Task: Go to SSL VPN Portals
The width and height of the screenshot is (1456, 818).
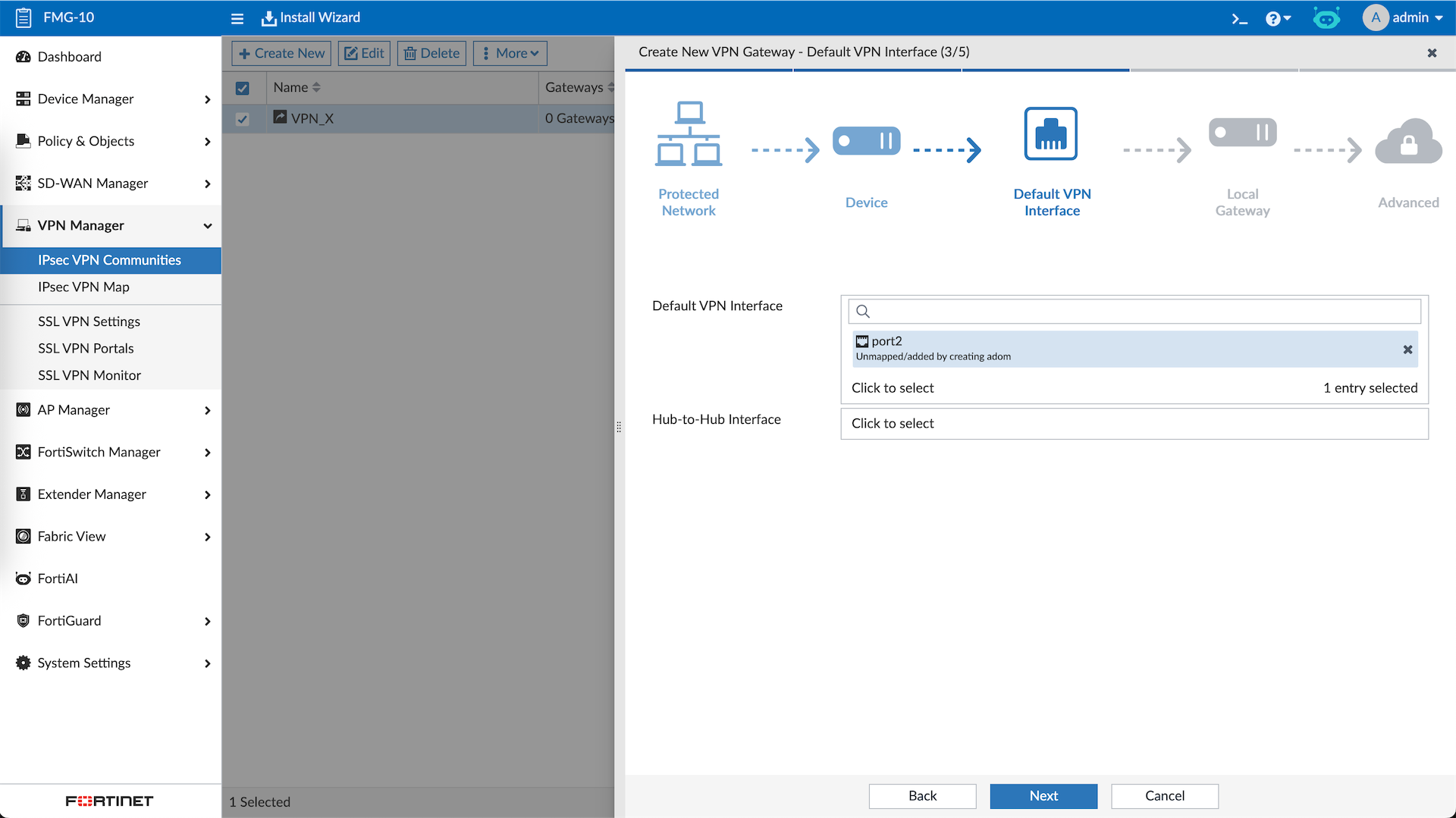Action: (86, 349)
